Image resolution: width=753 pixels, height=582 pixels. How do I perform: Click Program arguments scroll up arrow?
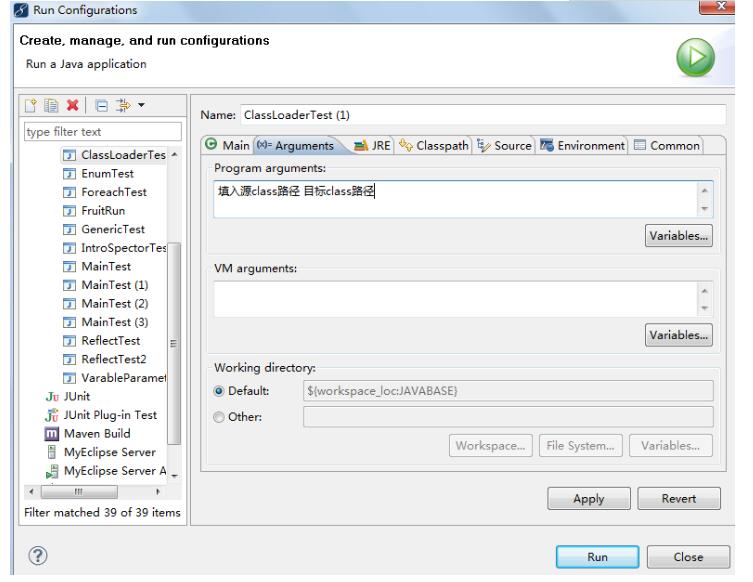[704, 191]
